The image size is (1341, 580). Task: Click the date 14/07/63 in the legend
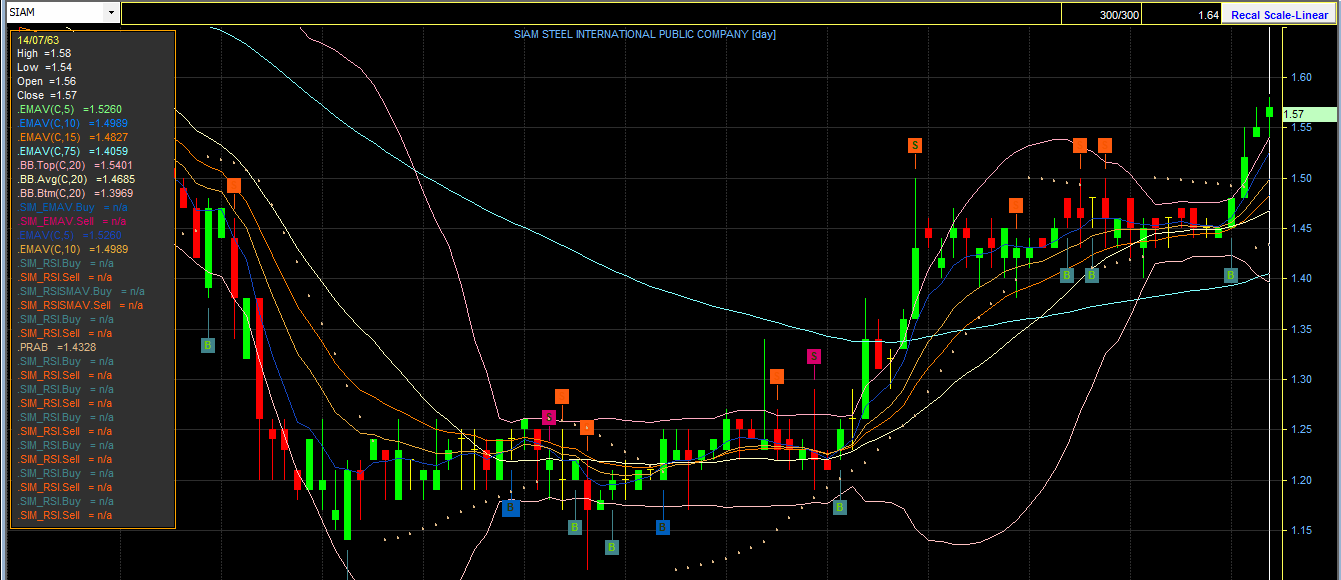click(x=38, y=39)
